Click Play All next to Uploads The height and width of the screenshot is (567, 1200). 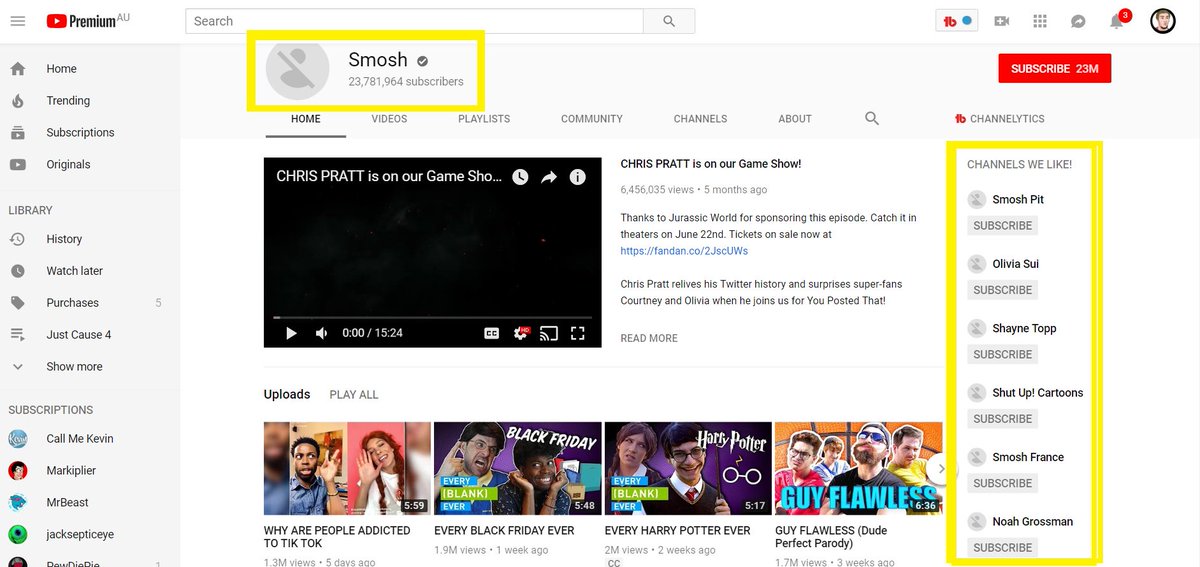[x=354, y=395]
